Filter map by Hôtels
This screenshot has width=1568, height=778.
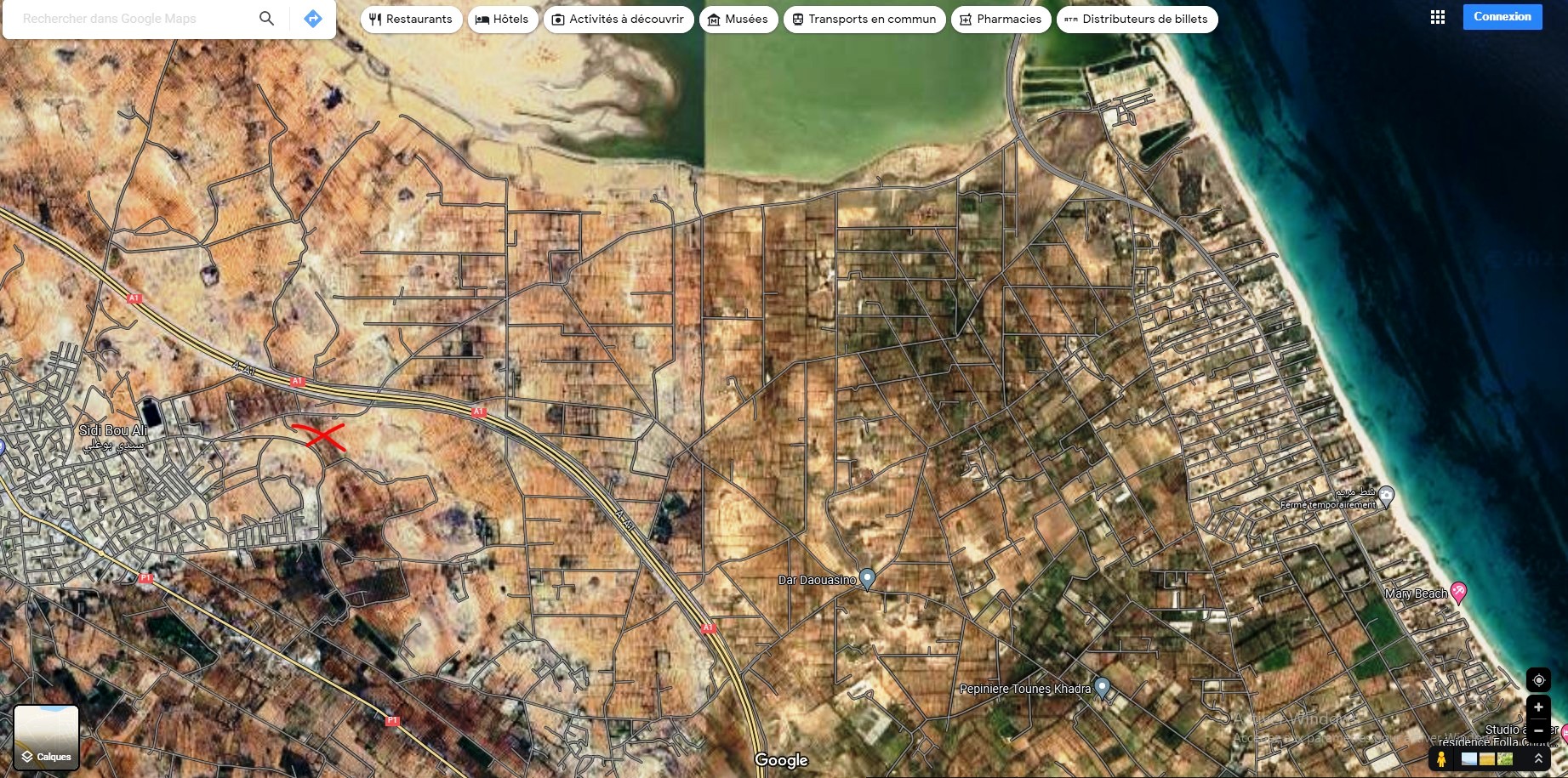pos(502,19)
